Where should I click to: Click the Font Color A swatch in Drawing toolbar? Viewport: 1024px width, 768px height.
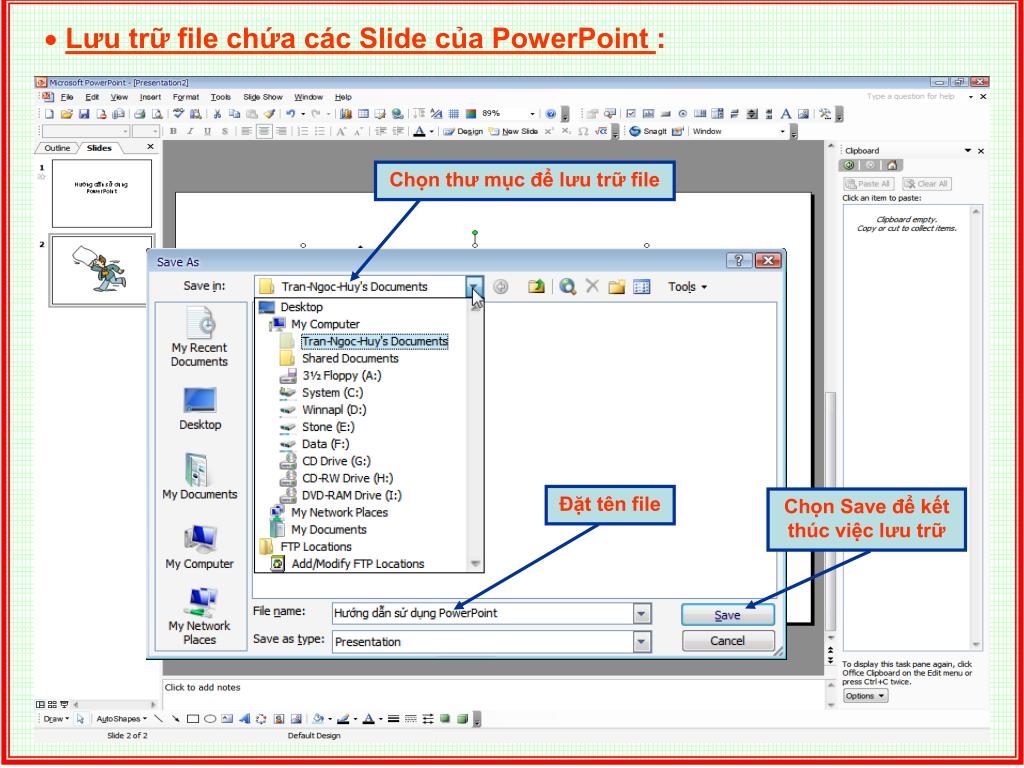tap(368, 719)
